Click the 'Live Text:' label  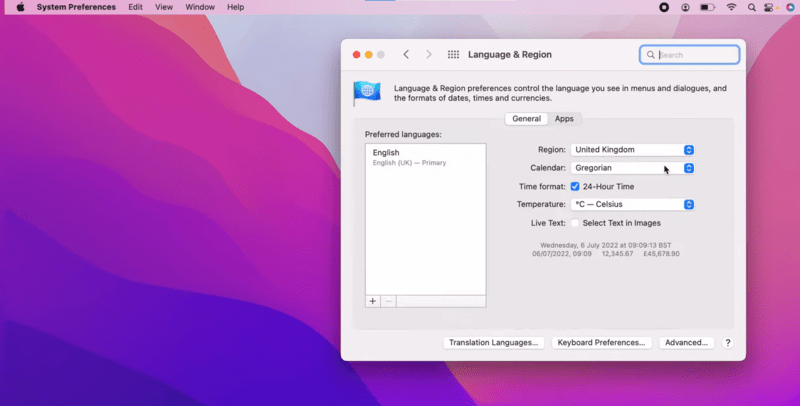pyautogui.click(x=548, y=223)
